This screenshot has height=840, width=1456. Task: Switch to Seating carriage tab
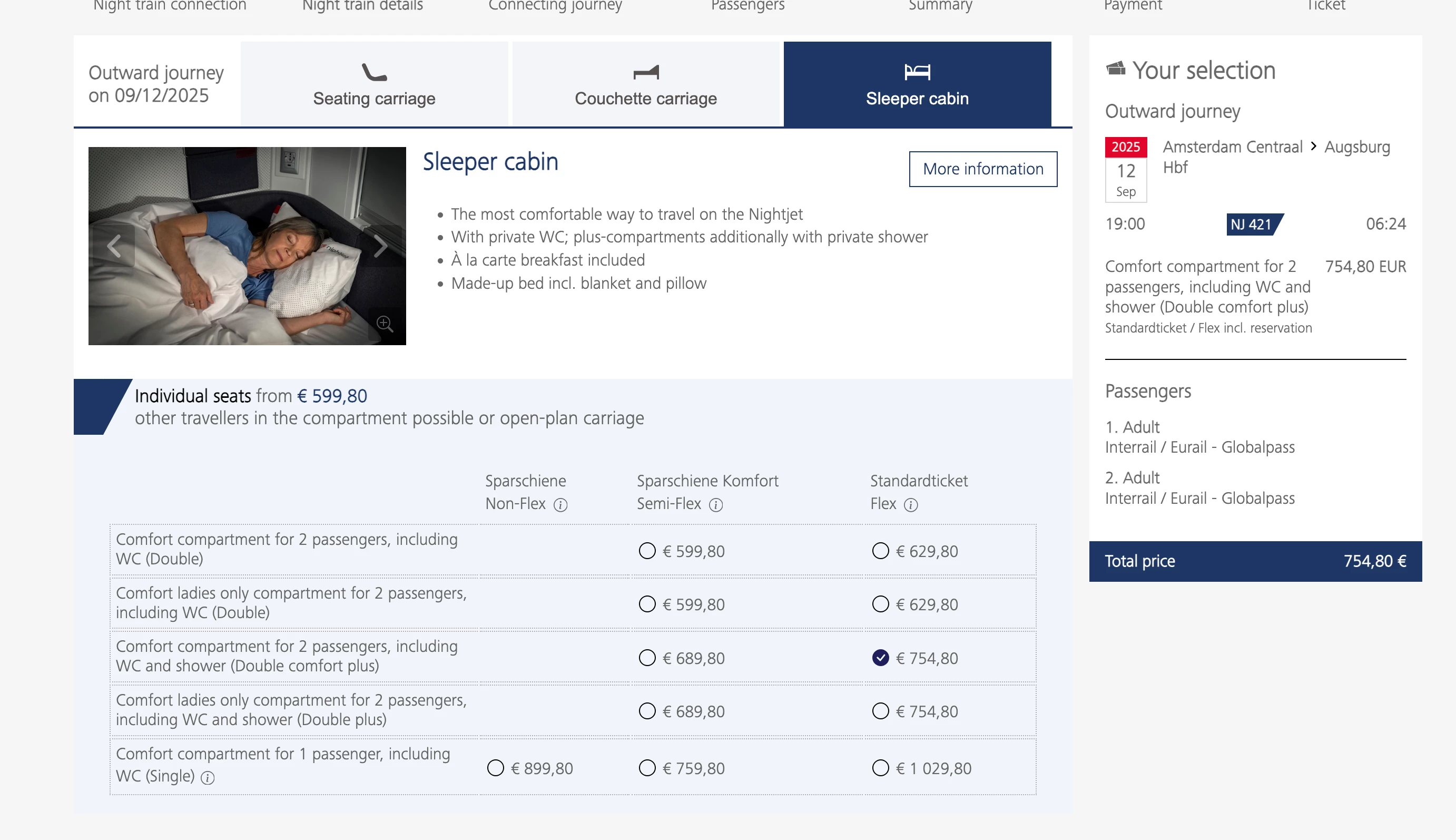pos(374,84)
